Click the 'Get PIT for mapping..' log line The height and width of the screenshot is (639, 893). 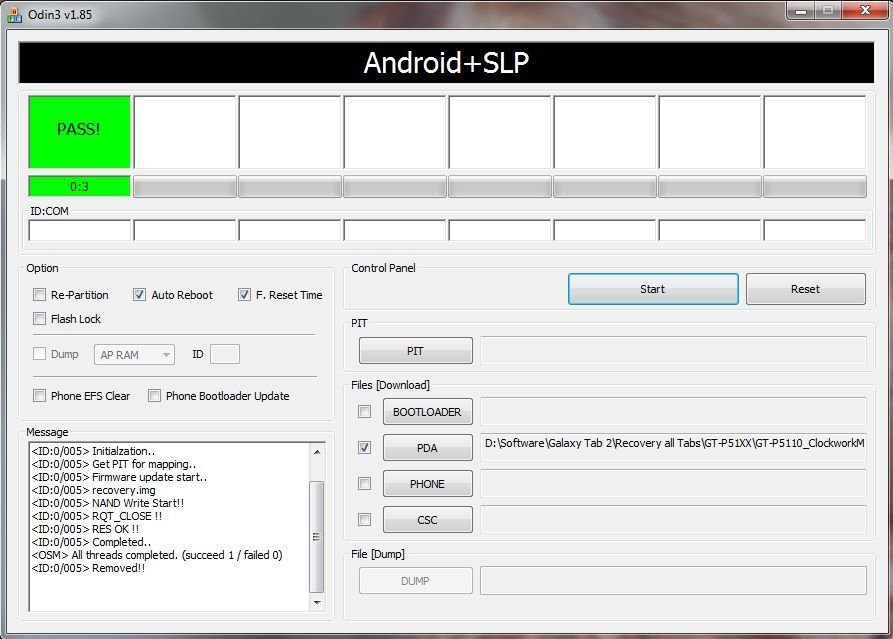pyautogui.click(x=113, y=464)
